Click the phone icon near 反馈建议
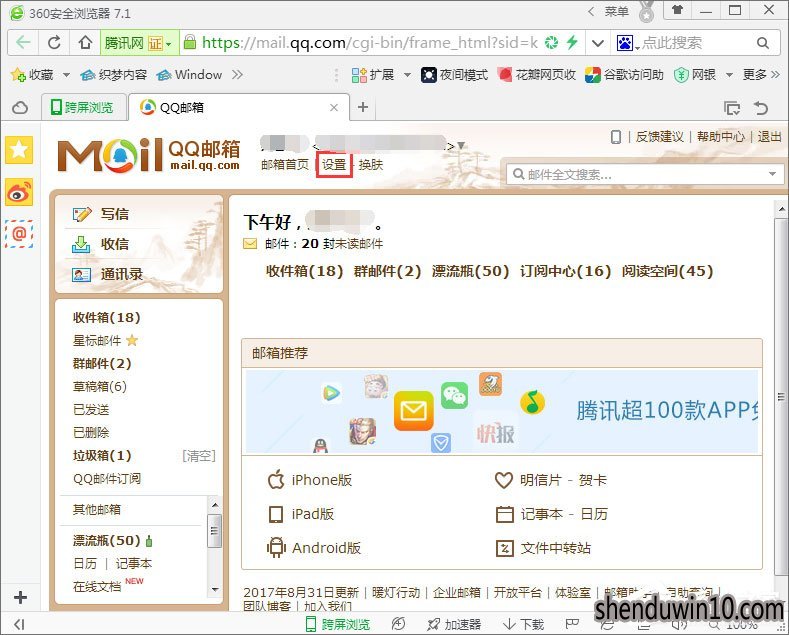789x635 pixels. pos(615,137)
